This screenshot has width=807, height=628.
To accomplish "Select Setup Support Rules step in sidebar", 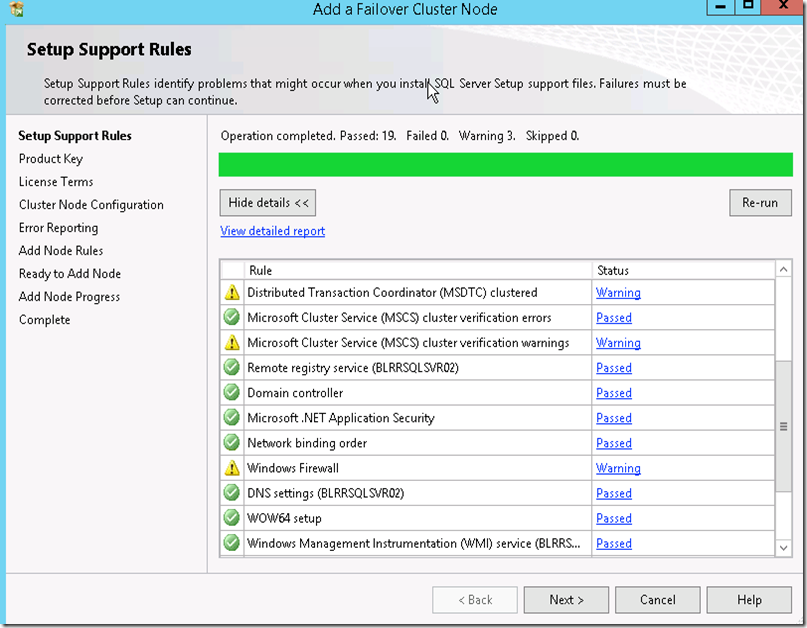I will tap(75, 136).
